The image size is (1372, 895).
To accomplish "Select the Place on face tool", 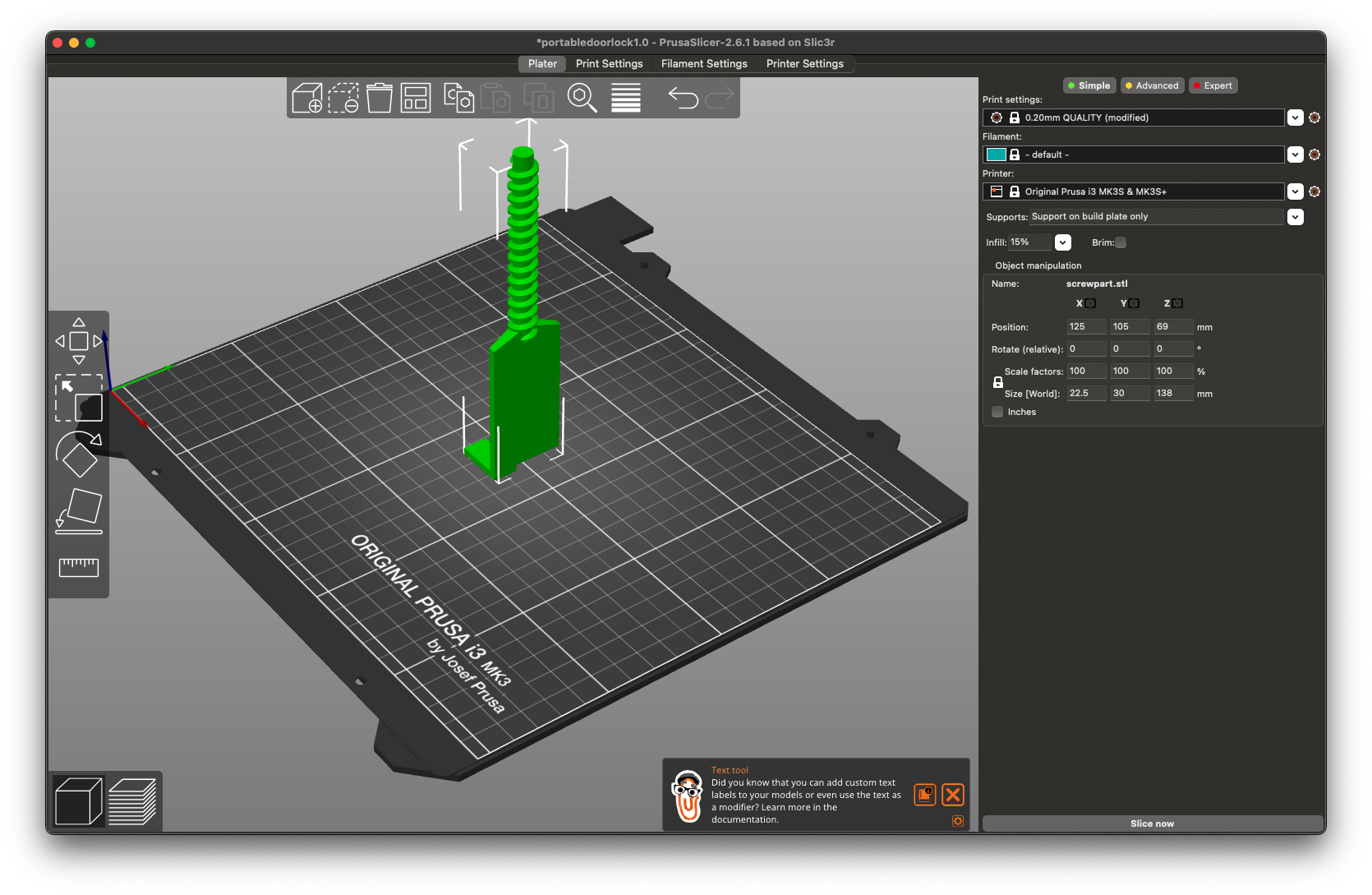I will click(79, 510).
